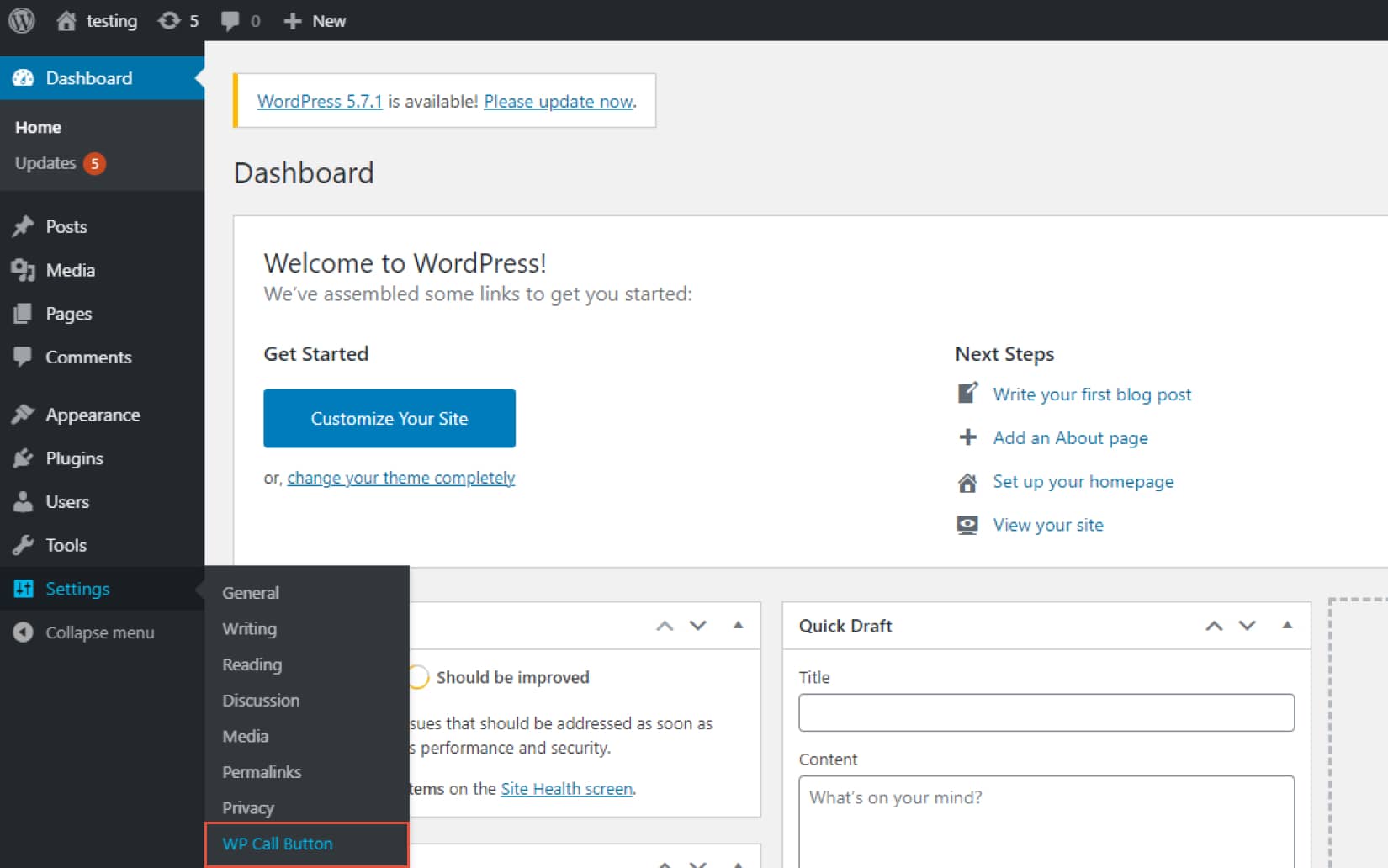This screenshot has height=868, width=1388.
Task: Click the updates icon in the admin bar
Action: coord(170,20)
